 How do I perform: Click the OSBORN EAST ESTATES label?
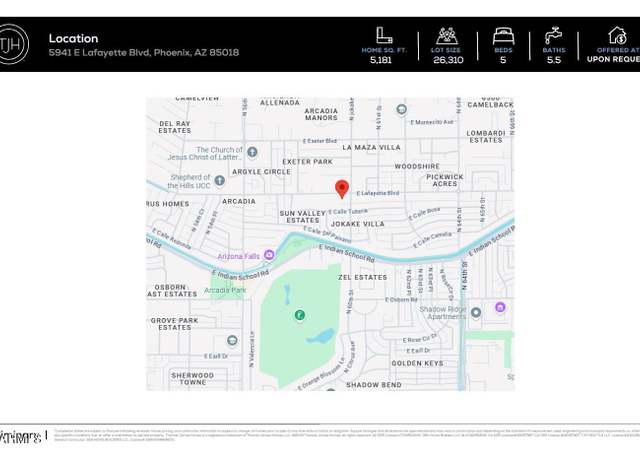pos(172,291)
